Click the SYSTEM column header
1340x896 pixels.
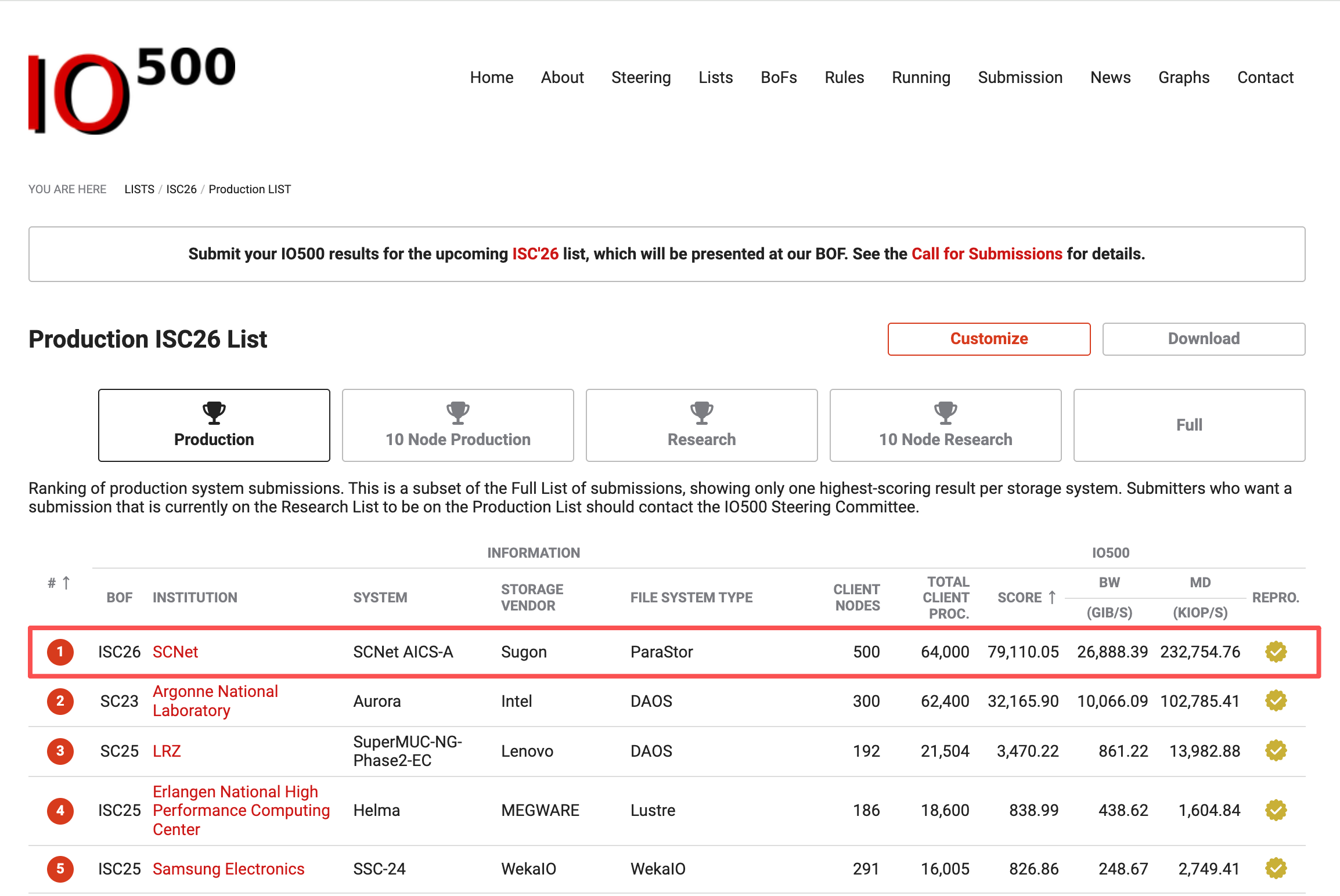point(380,597)
